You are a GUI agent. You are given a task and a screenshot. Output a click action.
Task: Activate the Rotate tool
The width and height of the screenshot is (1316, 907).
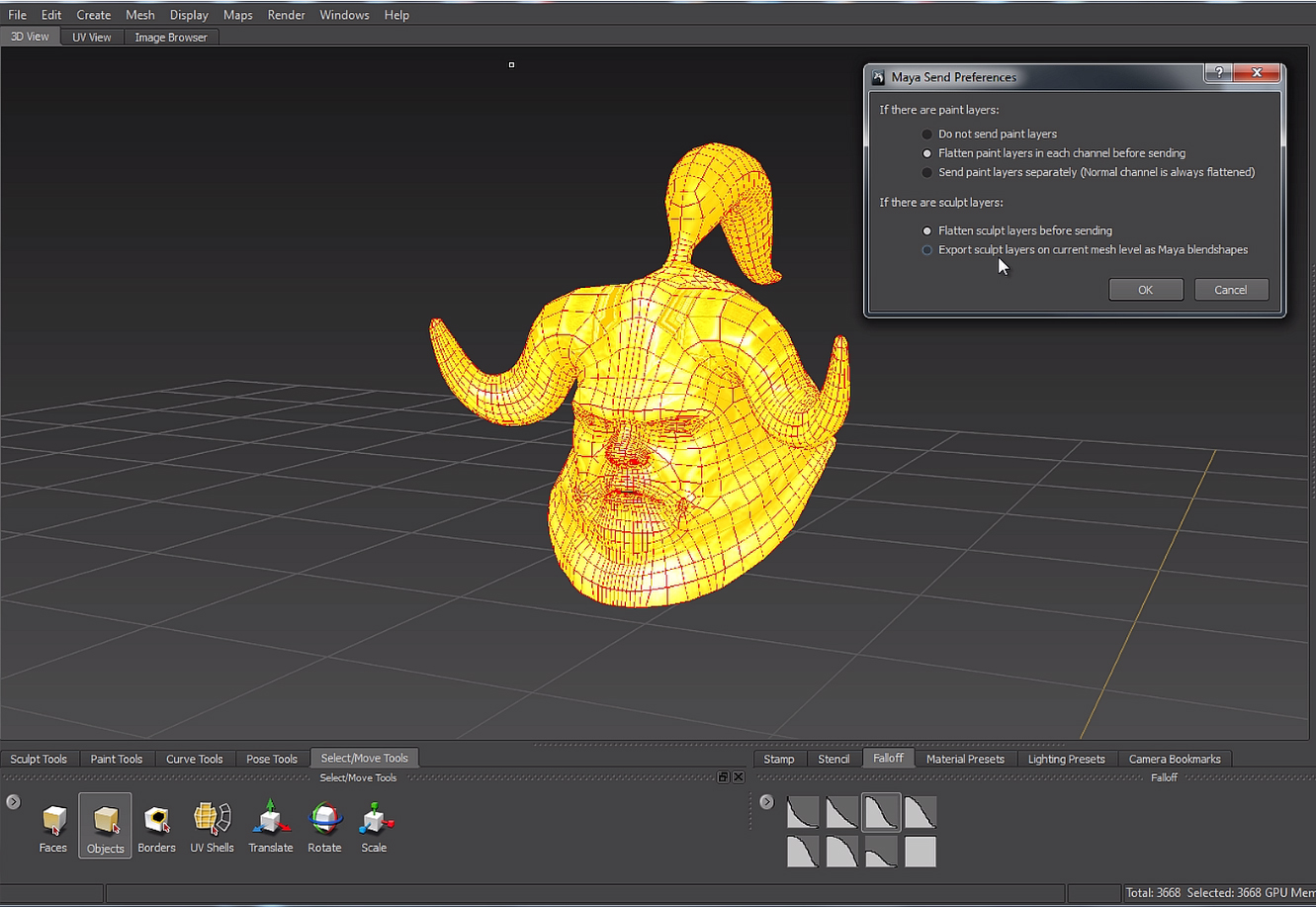(324, 826)
